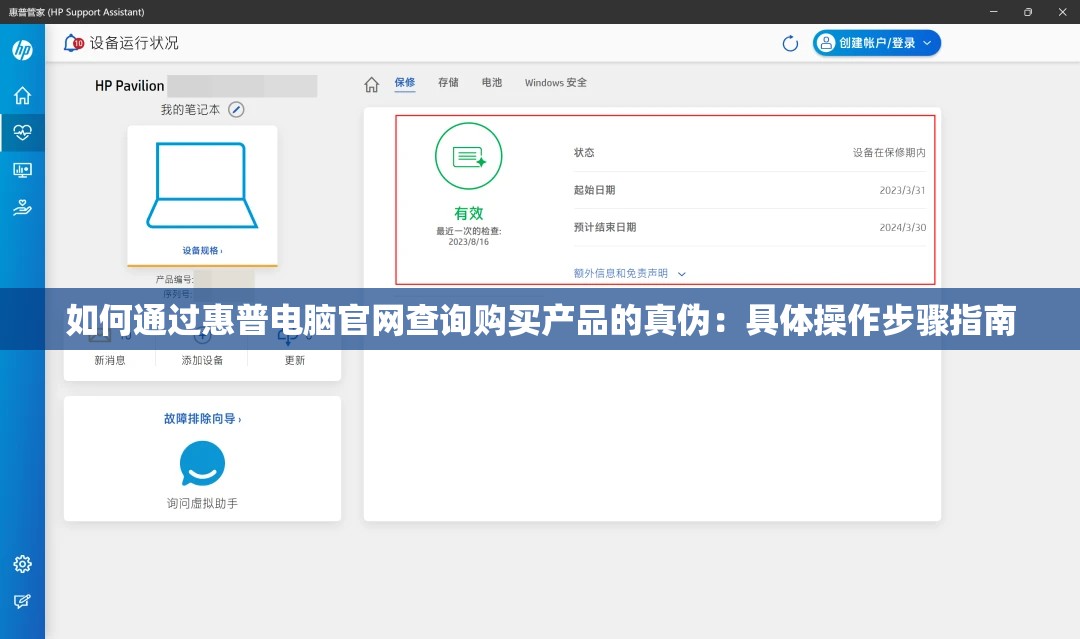Select the device health heart icon

coord(22,132)
